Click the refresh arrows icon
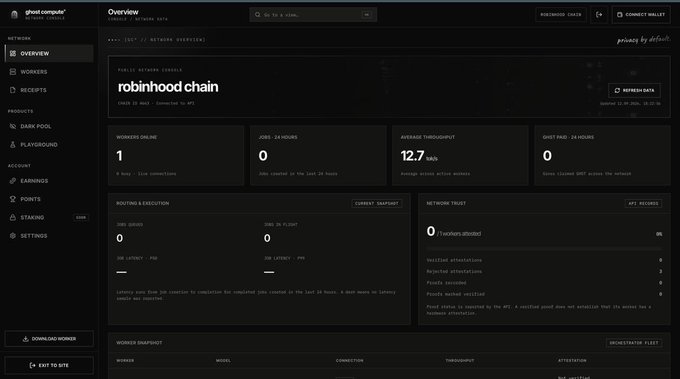 tap(617, 90)
